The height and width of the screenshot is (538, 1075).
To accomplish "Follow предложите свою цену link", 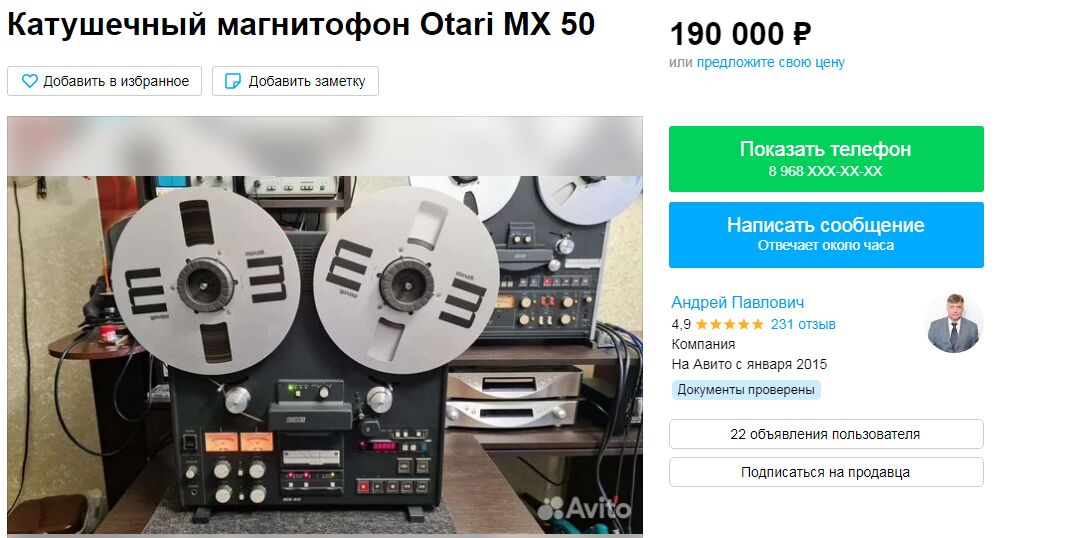I will (771, 62).
